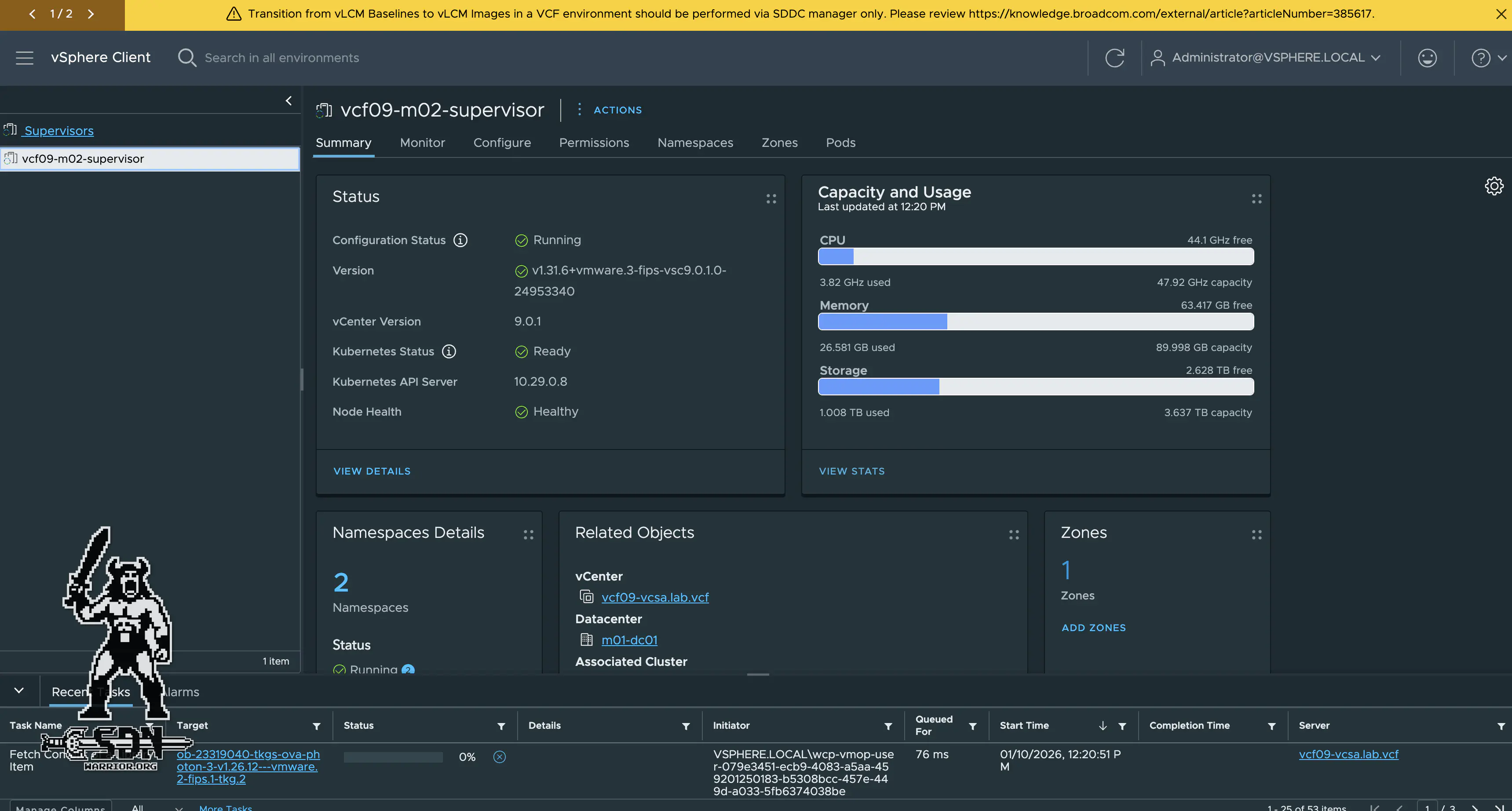1512x811 pixels.
Task: Cancel the Fetch Content task icon
Action: click(500, 757)
